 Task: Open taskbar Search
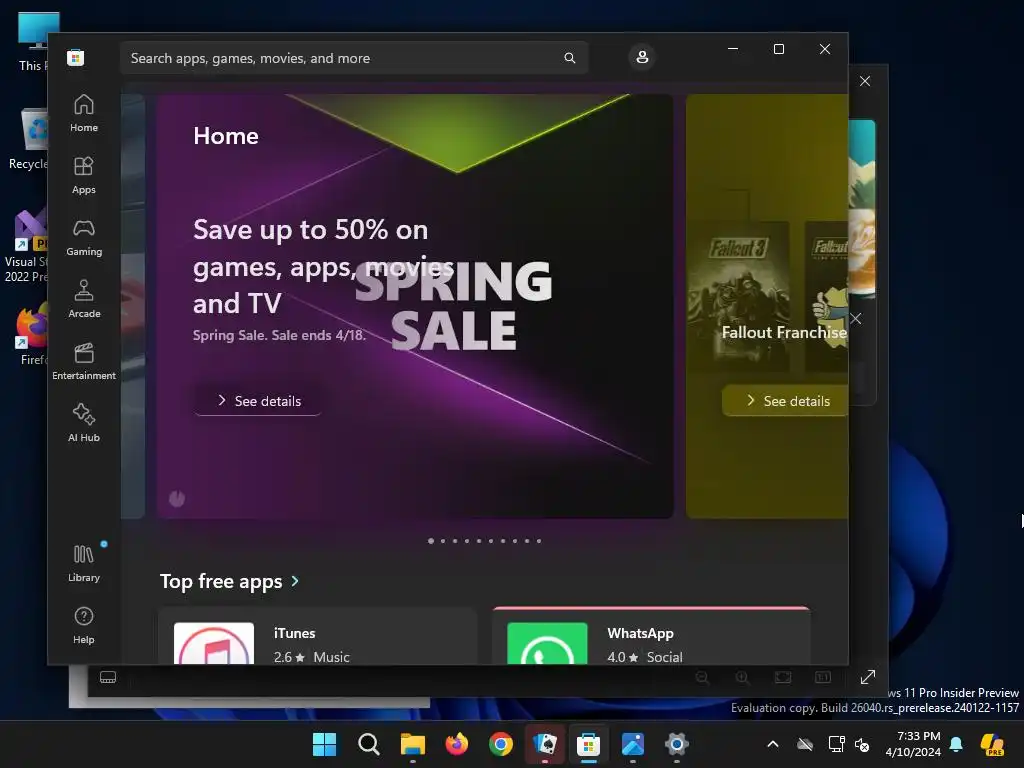click(369, 744)
